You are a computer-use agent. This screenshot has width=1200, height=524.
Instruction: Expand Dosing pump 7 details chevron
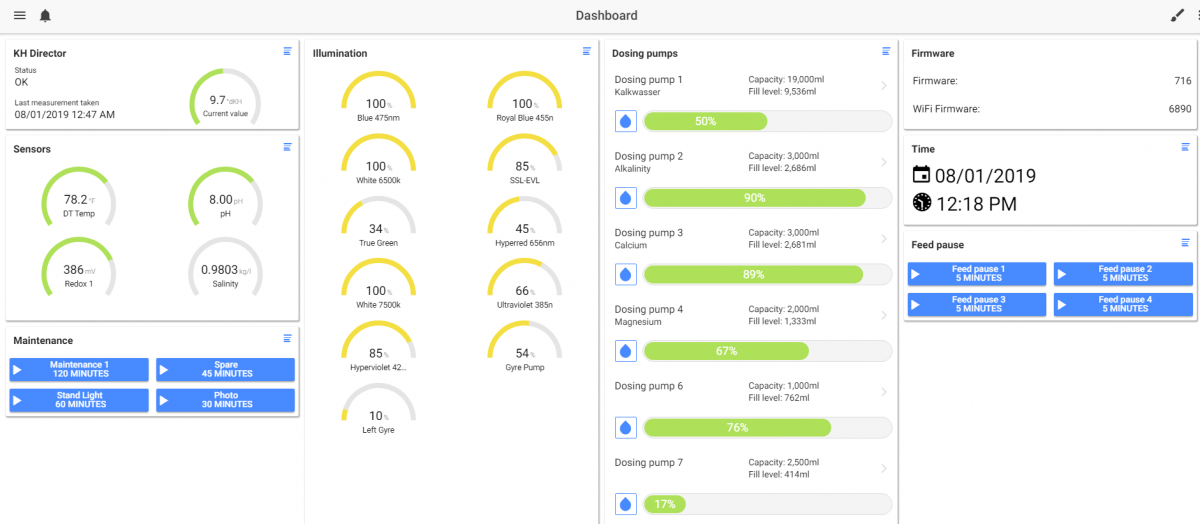tap(884, 468)
